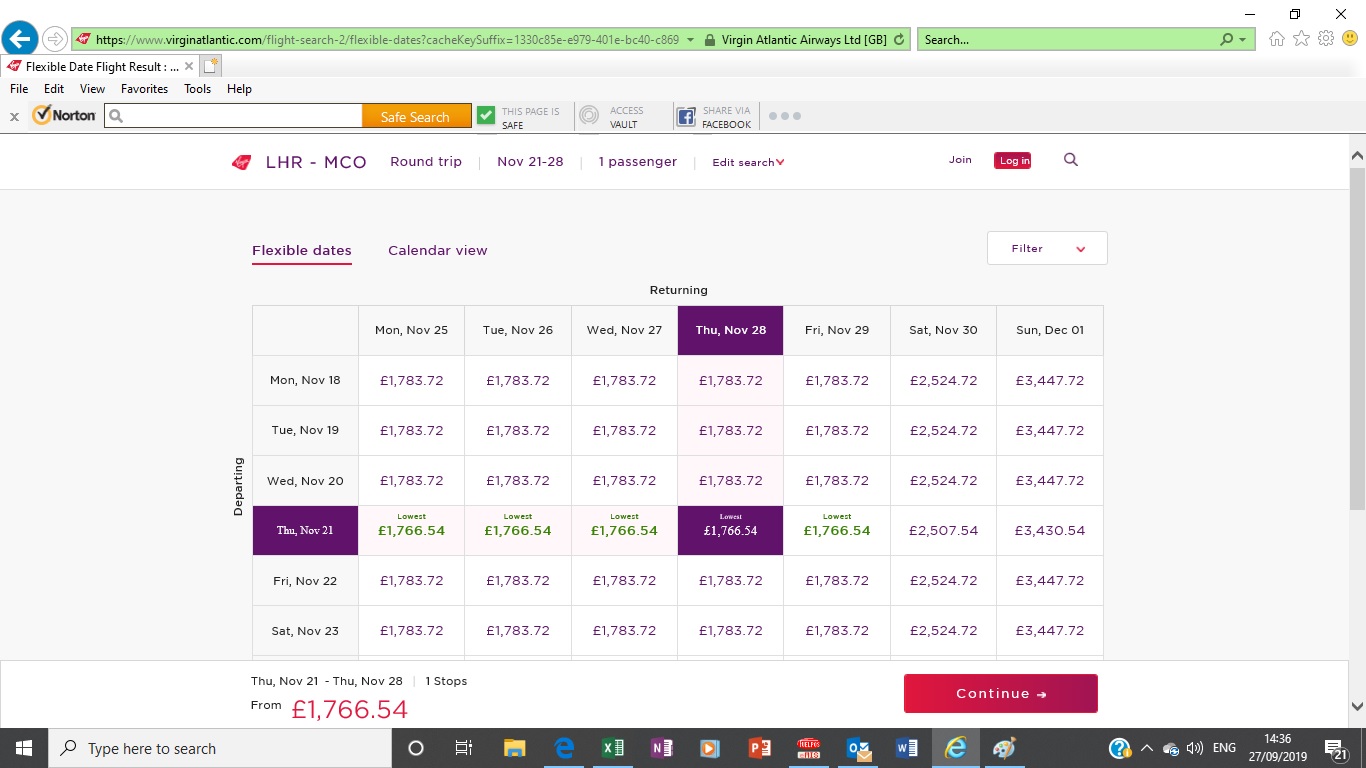
Task: Select the Flexible dates tab
Action: pyautogui.click(x=302, y=250)
